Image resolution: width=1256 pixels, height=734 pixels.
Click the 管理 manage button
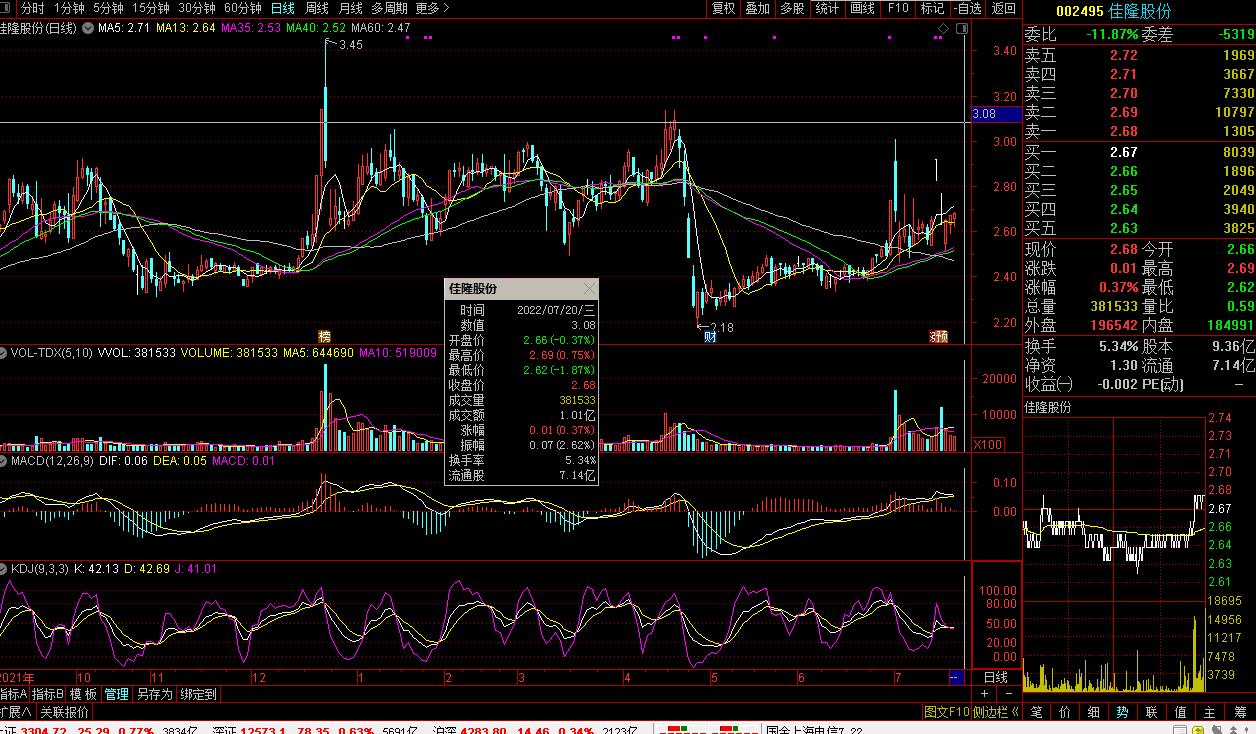point(116,694)
